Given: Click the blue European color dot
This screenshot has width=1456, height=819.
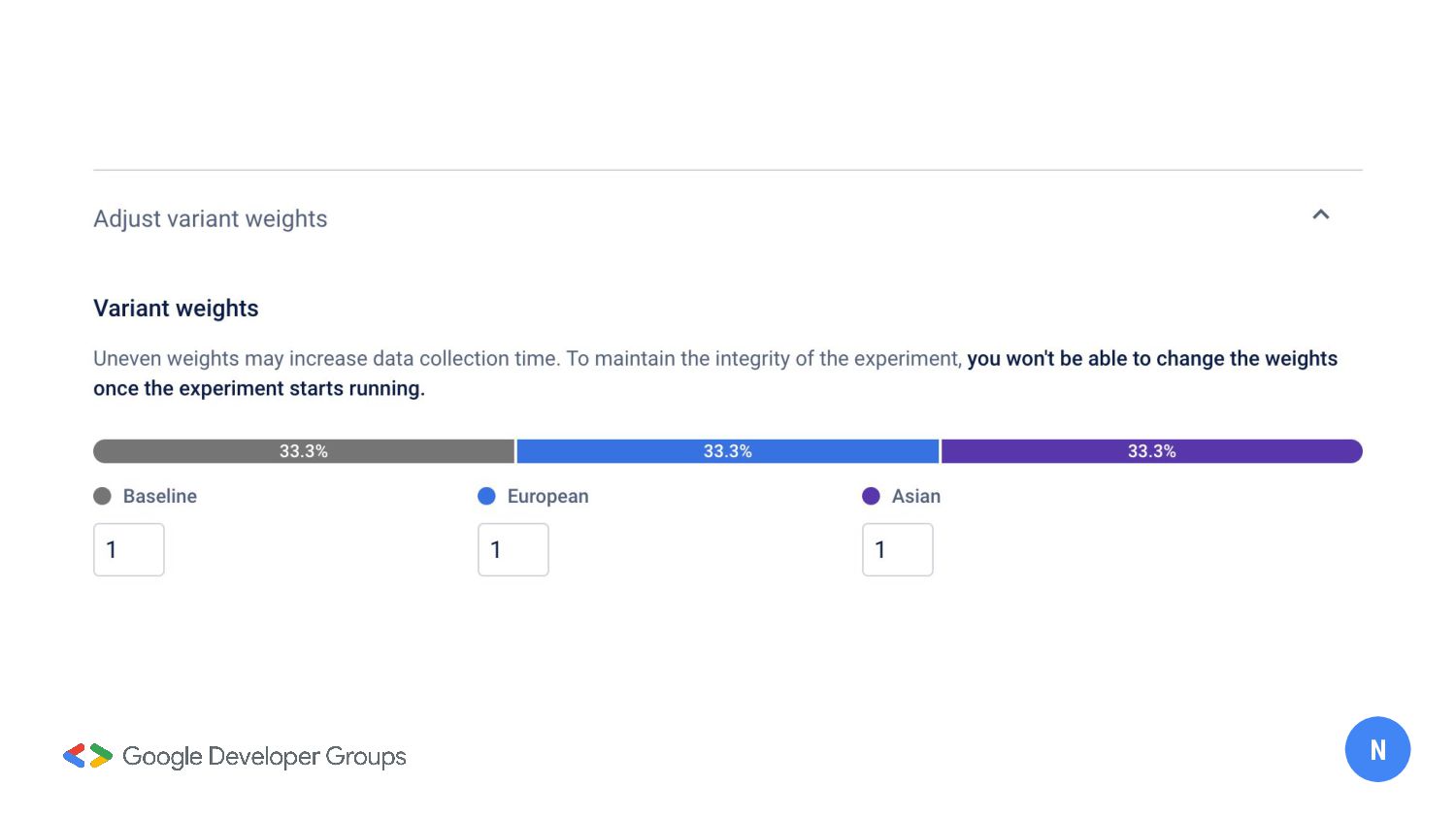Looking at the screenshot, I should 486,496.
